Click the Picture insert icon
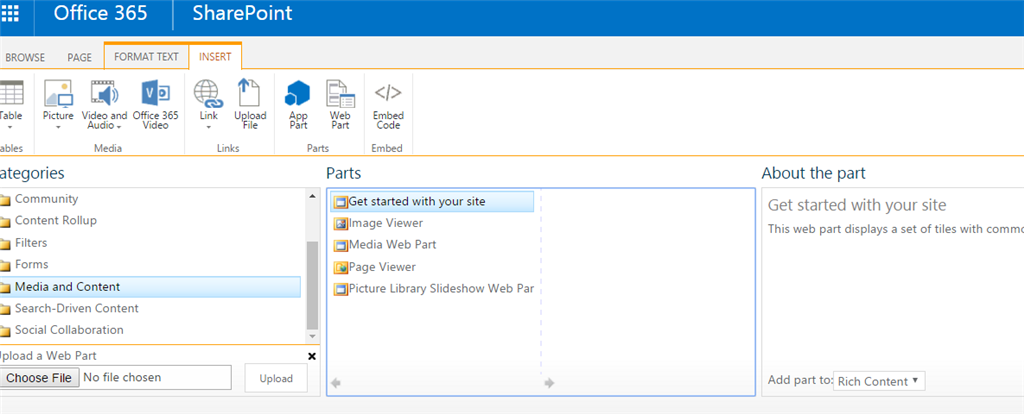1024x414 pixels. coord(58,93)
